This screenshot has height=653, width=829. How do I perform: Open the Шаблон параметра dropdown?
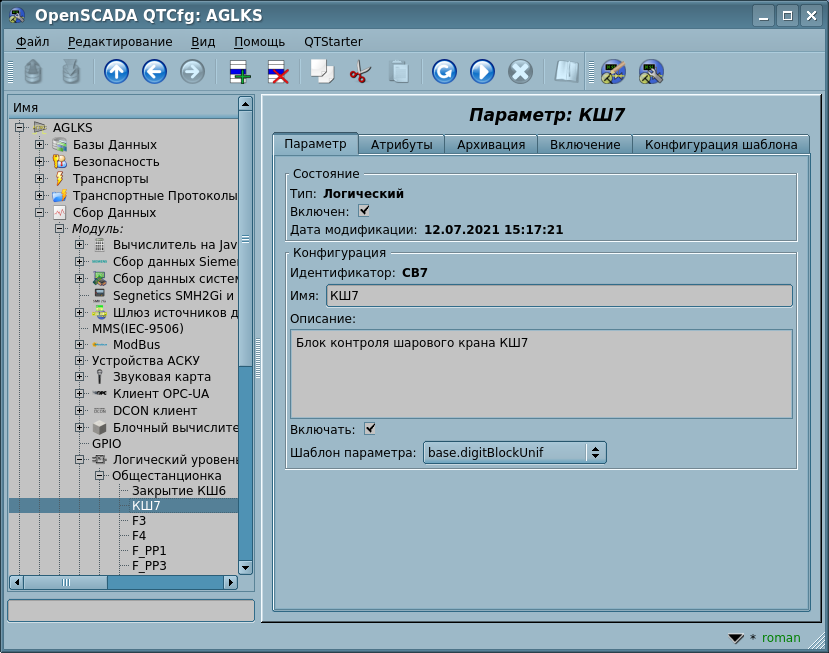(x=515, y=453)
